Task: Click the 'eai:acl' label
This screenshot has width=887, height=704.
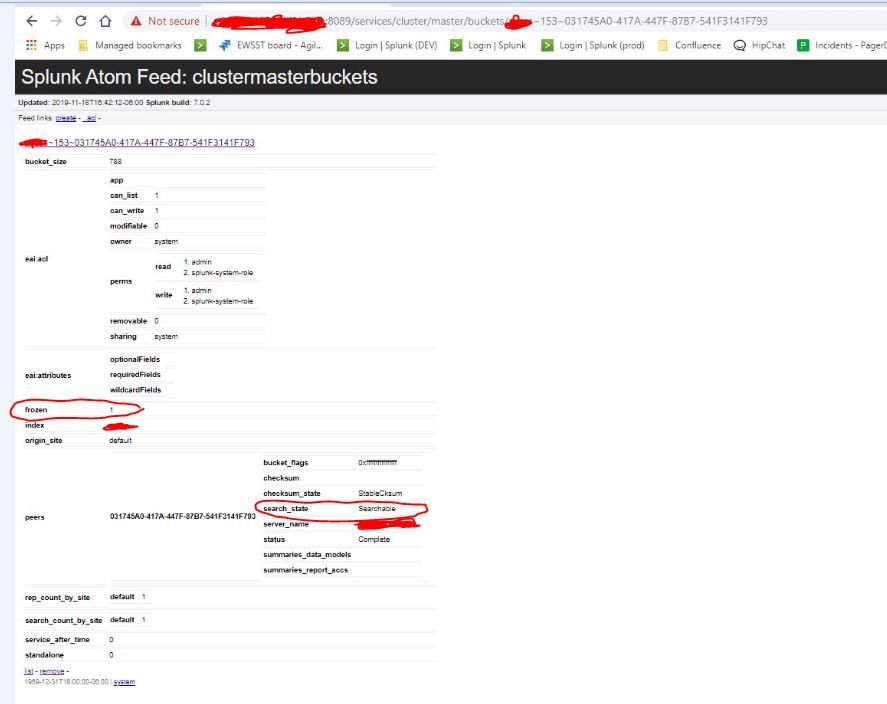Action: (x=37, y=259)
